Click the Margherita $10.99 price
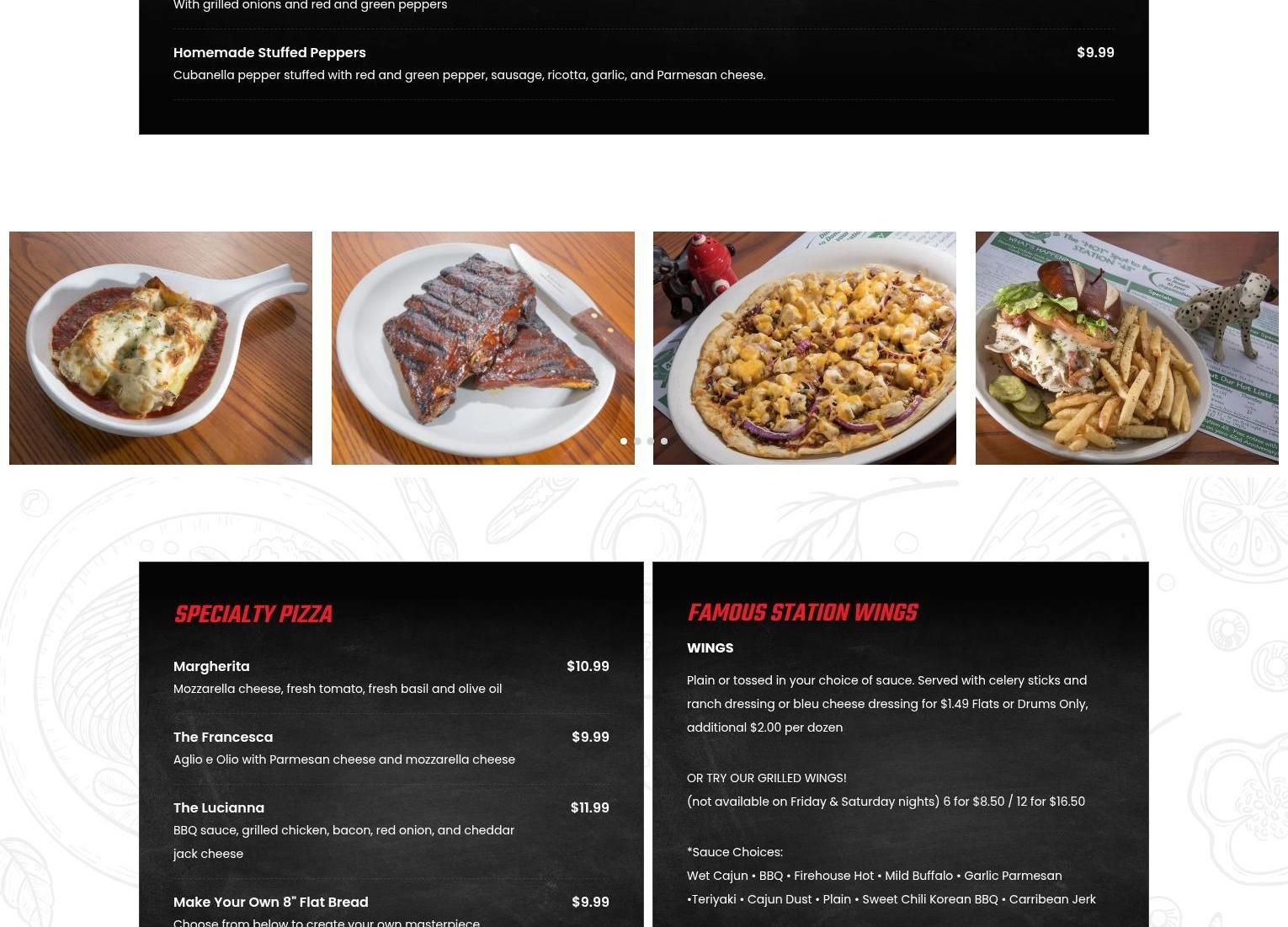Viewport: 1288px width, 927px height. point(588,666)
